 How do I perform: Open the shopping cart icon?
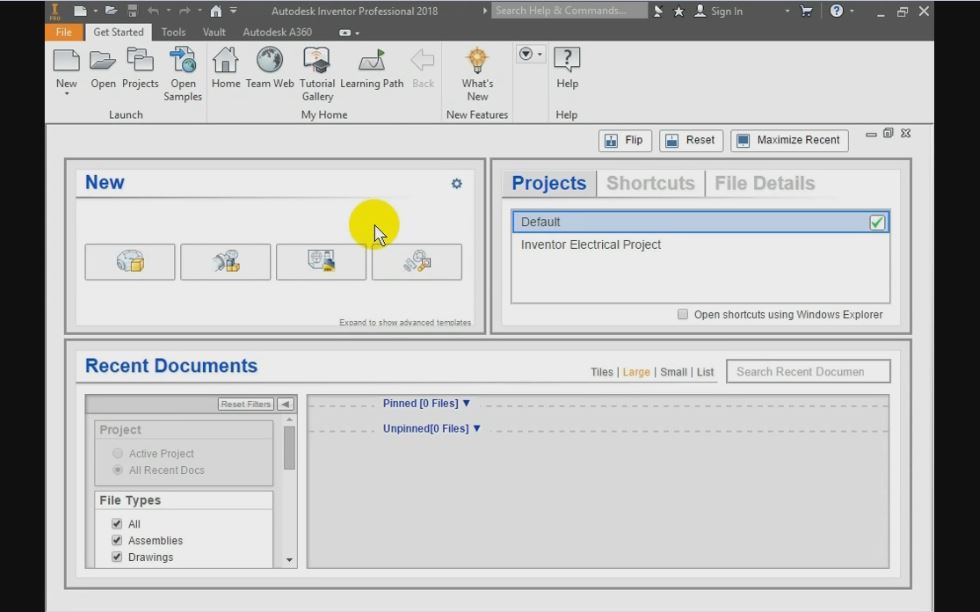coord(806,11)
